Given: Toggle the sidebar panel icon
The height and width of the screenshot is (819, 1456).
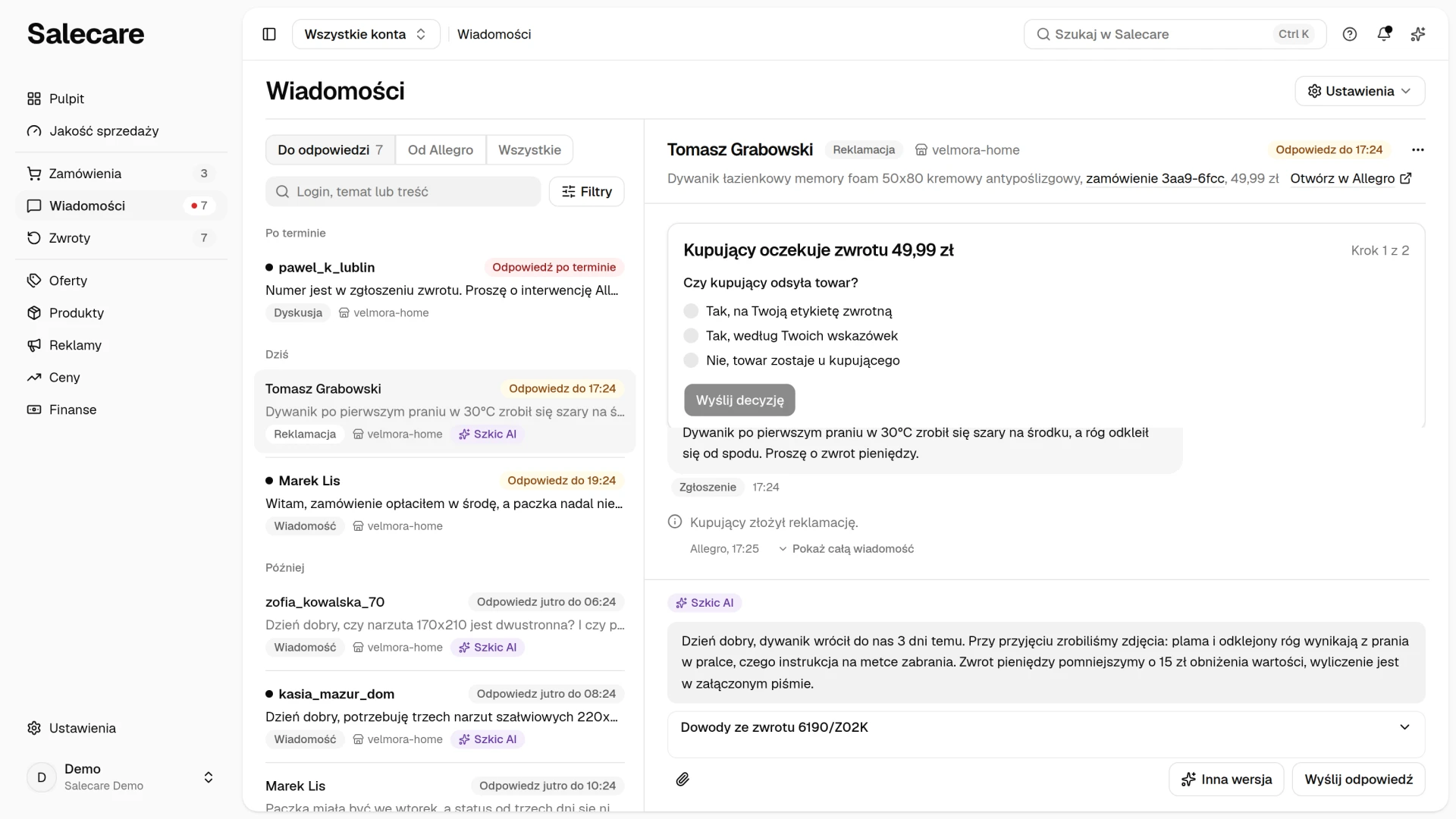Looking at the screenshot, I should pos(269,34).
